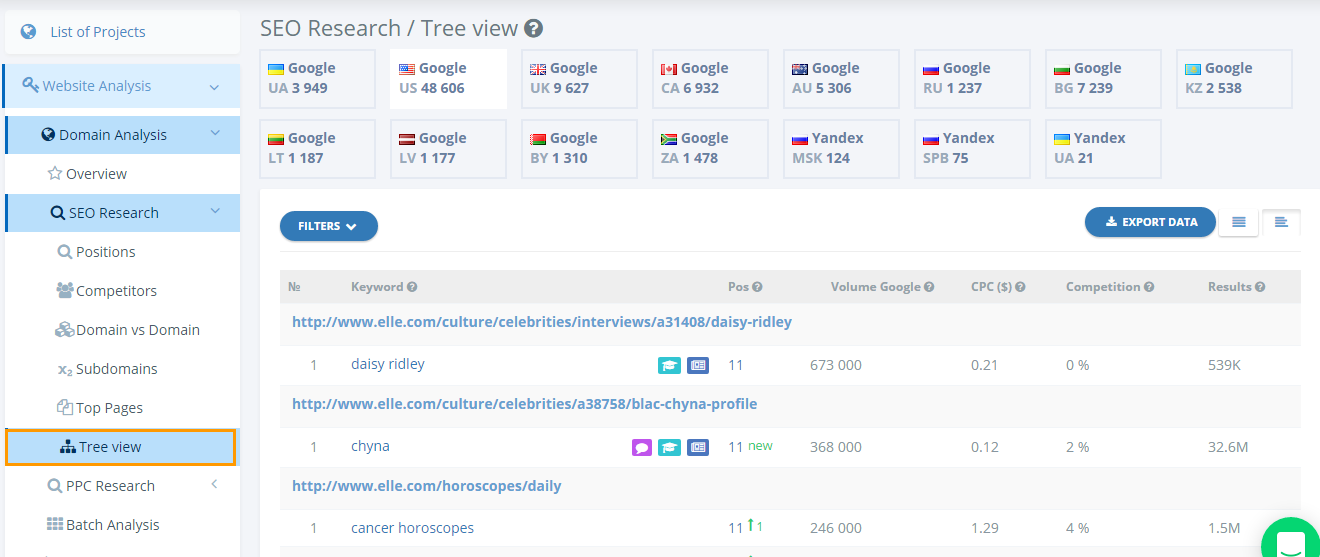Select Google ZA 1 478 database tab
The width and height of the screenshot is (1320, 557).
(710, 149)
